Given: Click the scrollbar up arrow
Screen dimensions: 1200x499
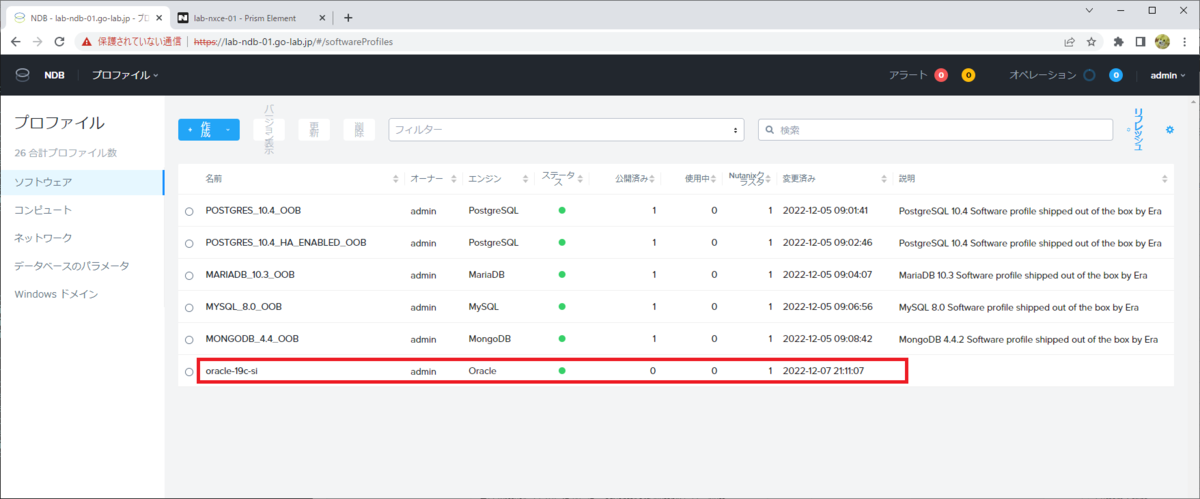Looking at the screenshot, I should point(1193,100).
